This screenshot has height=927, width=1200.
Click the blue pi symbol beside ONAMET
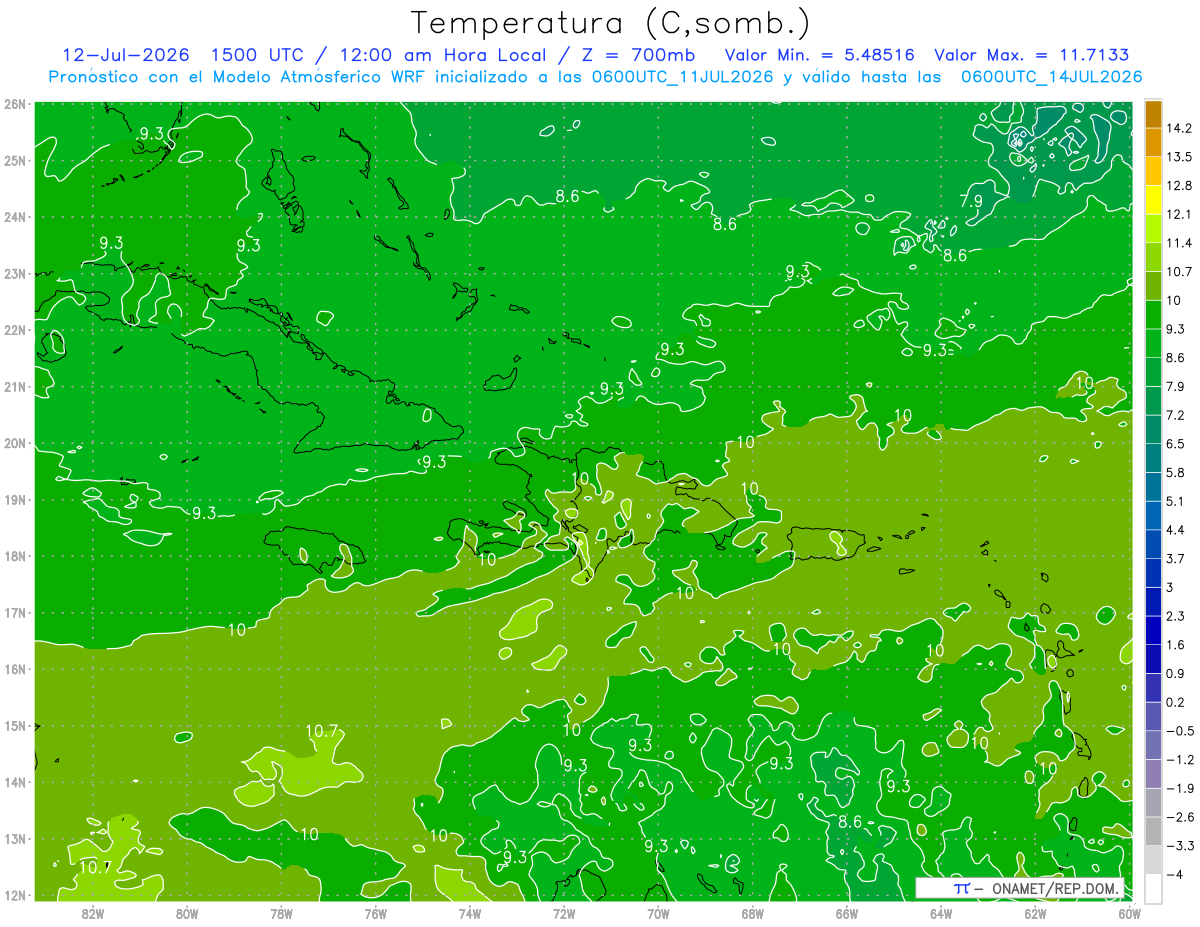961,888
